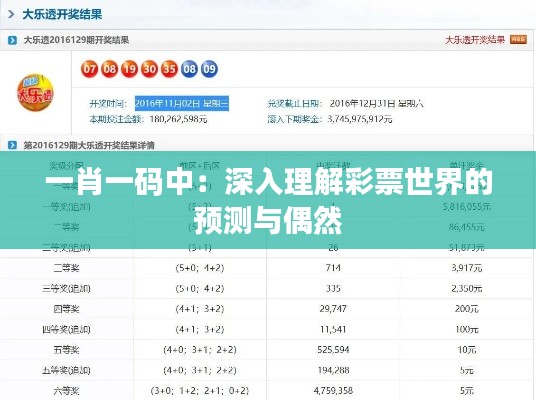Click the 兑奖截止日期 label

click(295, 103)
